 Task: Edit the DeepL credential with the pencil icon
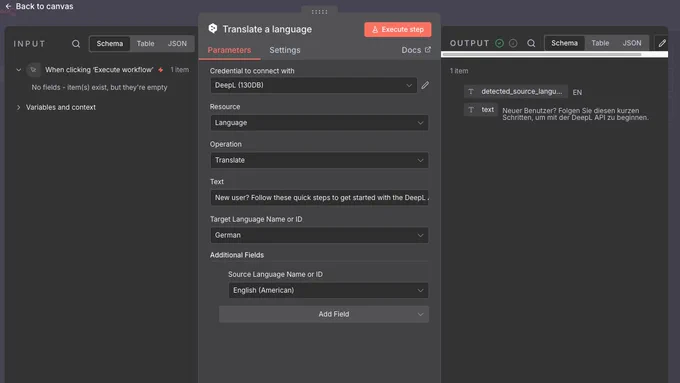[425, 85]
